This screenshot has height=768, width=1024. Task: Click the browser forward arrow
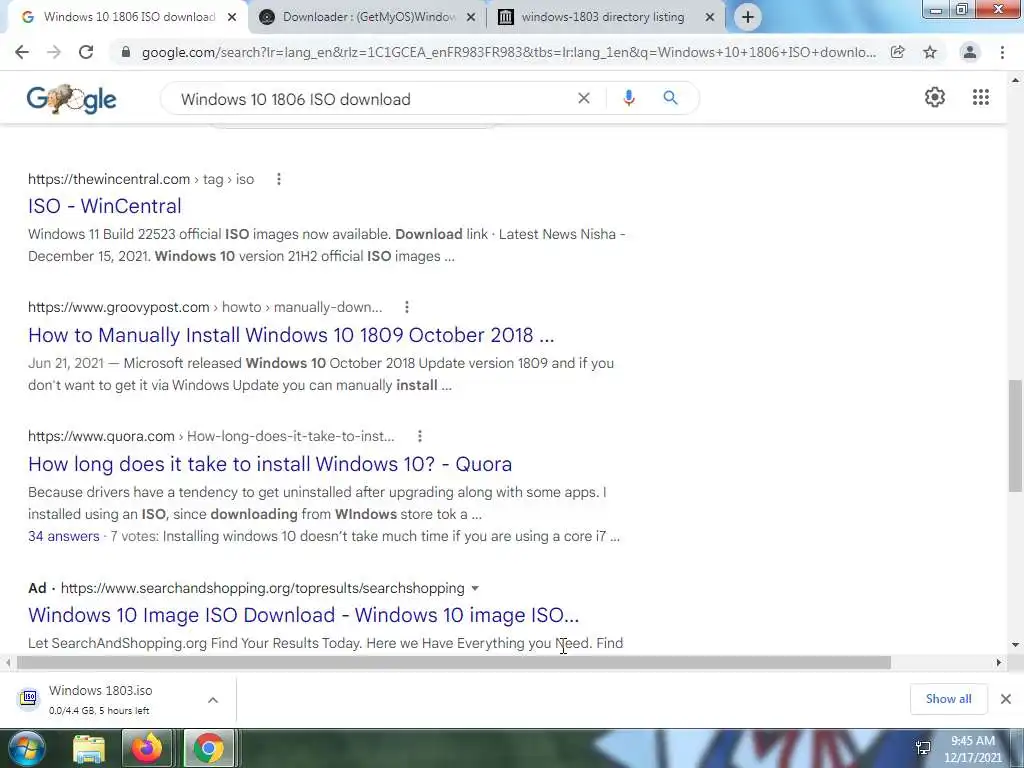54,52
